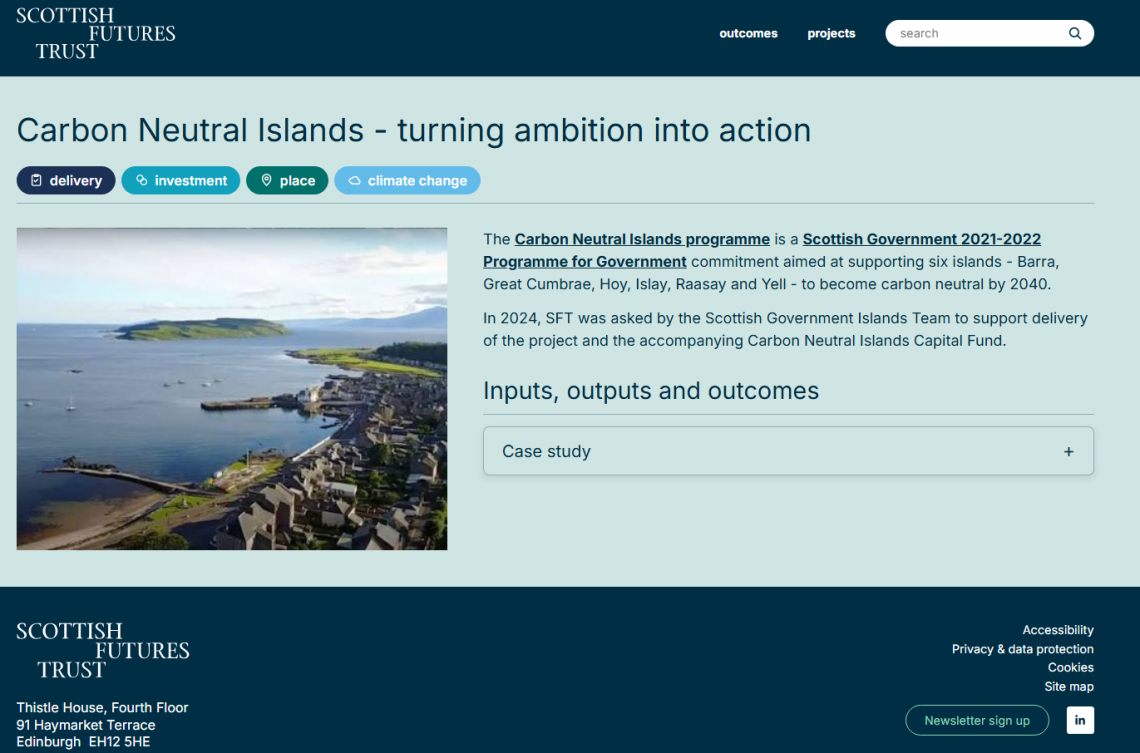Click the search magnifier icon
Image resolution: width=1140 pixels, height=753 pixels.
coord(1075,33)
